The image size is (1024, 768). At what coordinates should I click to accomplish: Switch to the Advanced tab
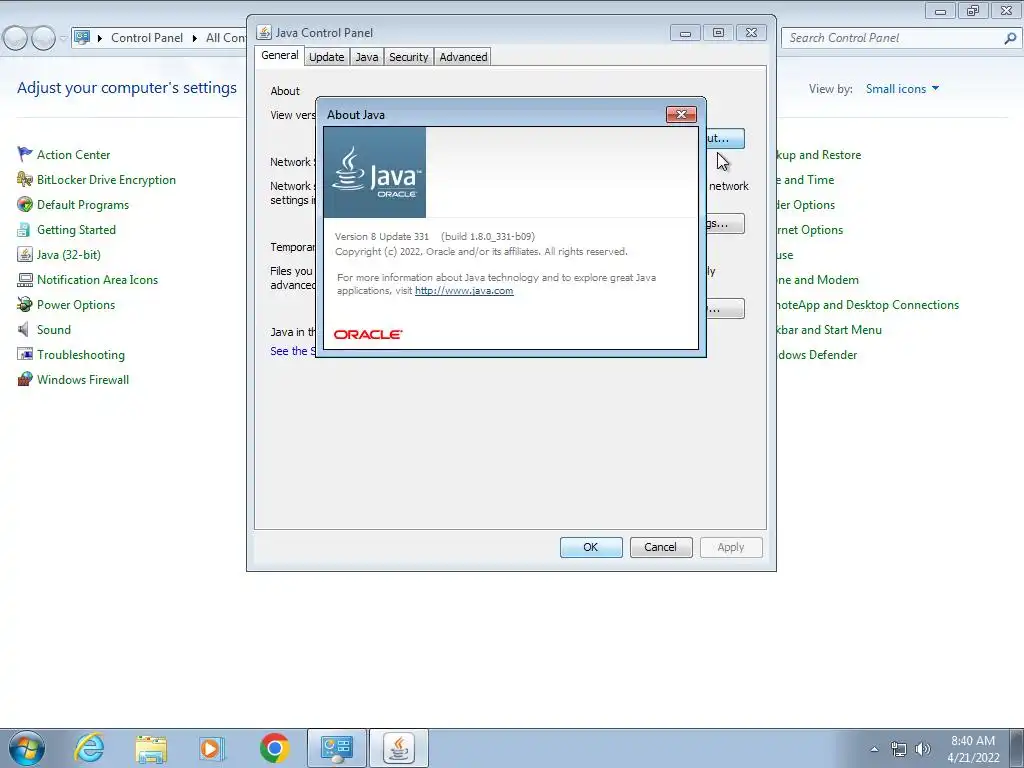[463, 57]
